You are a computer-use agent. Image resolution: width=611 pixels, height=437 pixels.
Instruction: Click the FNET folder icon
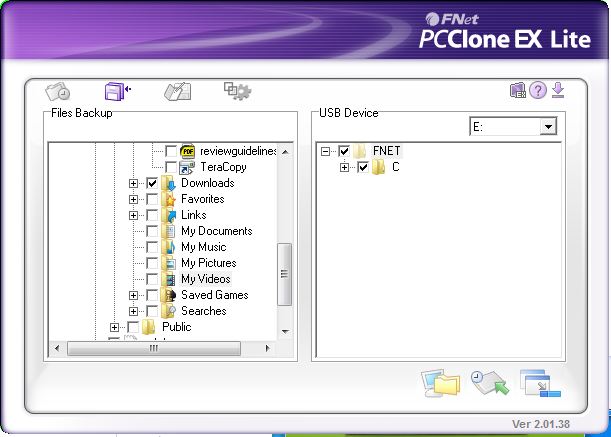360,151
